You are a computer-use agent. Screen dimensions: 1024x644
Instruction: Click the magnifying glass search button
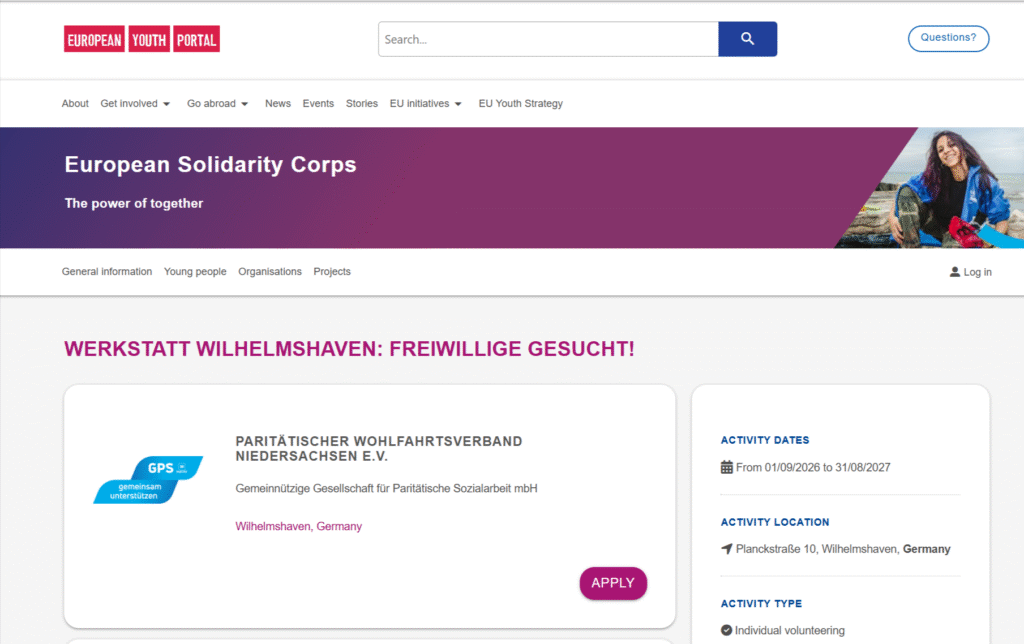click(747, 39)
